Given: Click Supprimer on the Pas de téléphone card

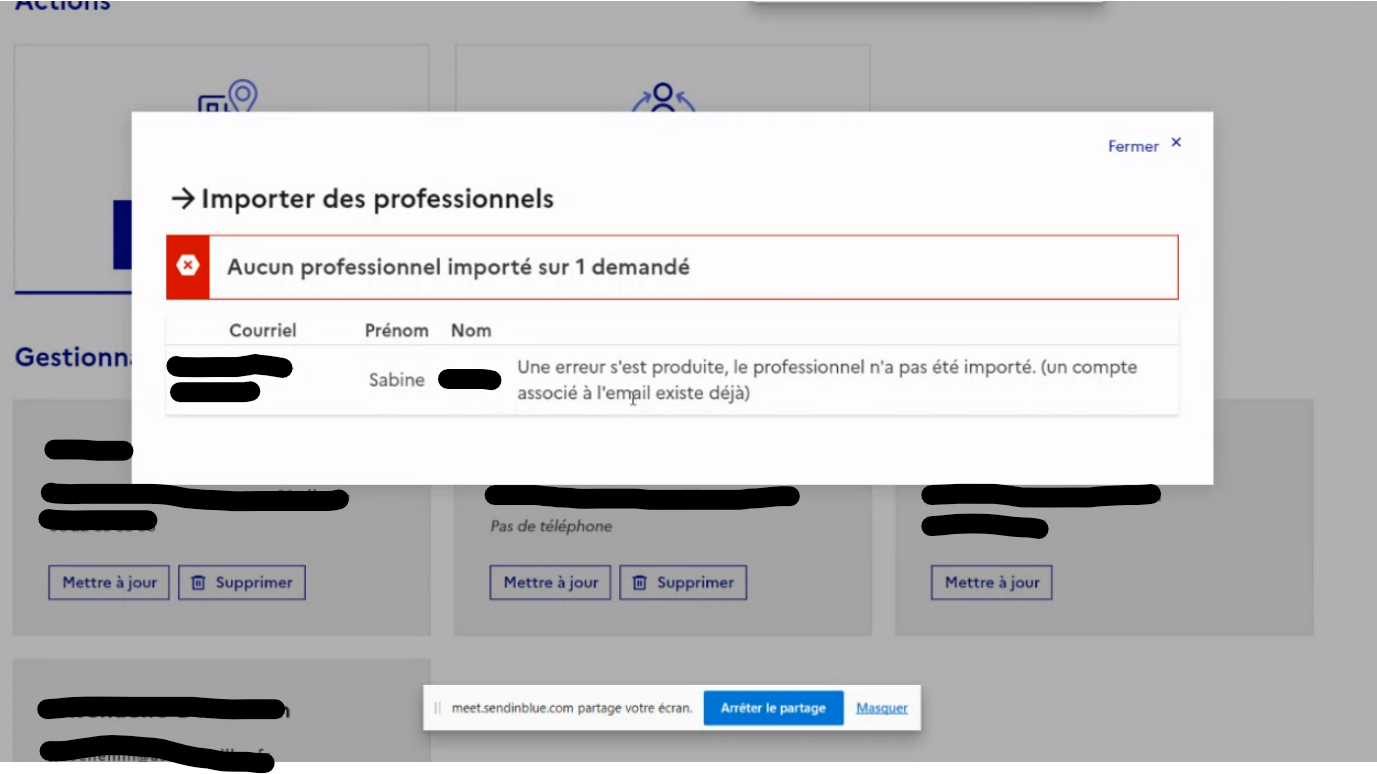Looking at the screenshot, I should (684, 582).
